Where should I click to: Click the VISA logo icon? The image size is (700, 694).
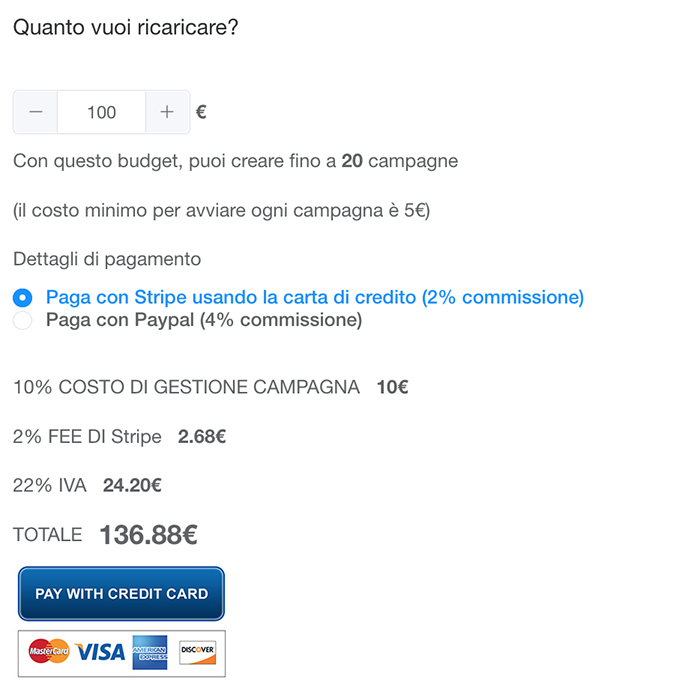100,652
